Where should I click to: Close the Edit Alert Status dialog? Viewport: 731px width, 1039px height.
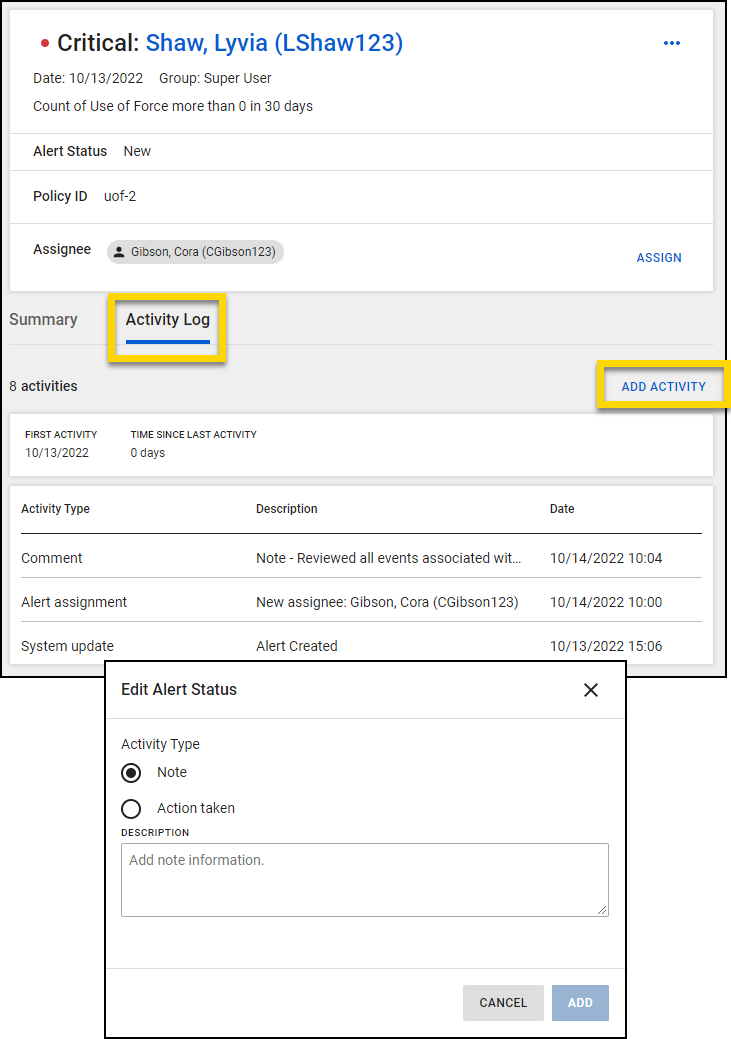[x=590, y=690]
